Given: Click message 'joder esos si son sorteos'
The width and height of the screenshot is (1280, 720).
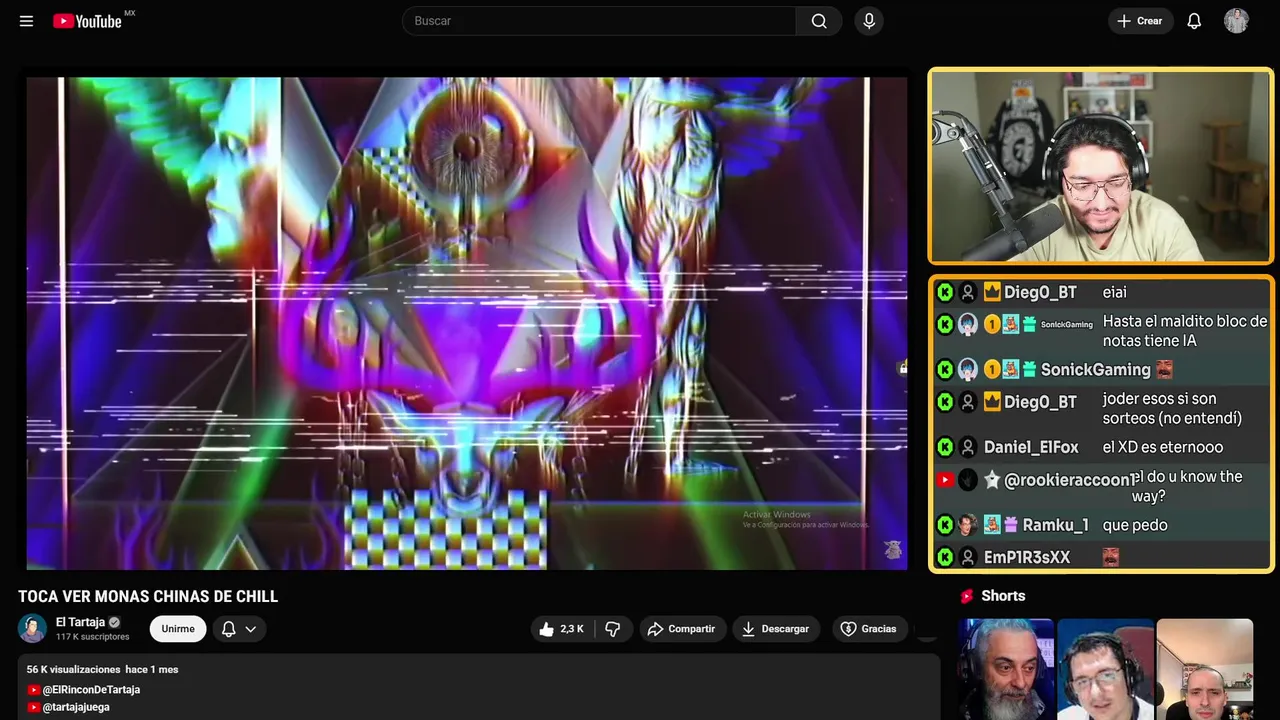Looking at the screenshot, I should (1172, 409).
